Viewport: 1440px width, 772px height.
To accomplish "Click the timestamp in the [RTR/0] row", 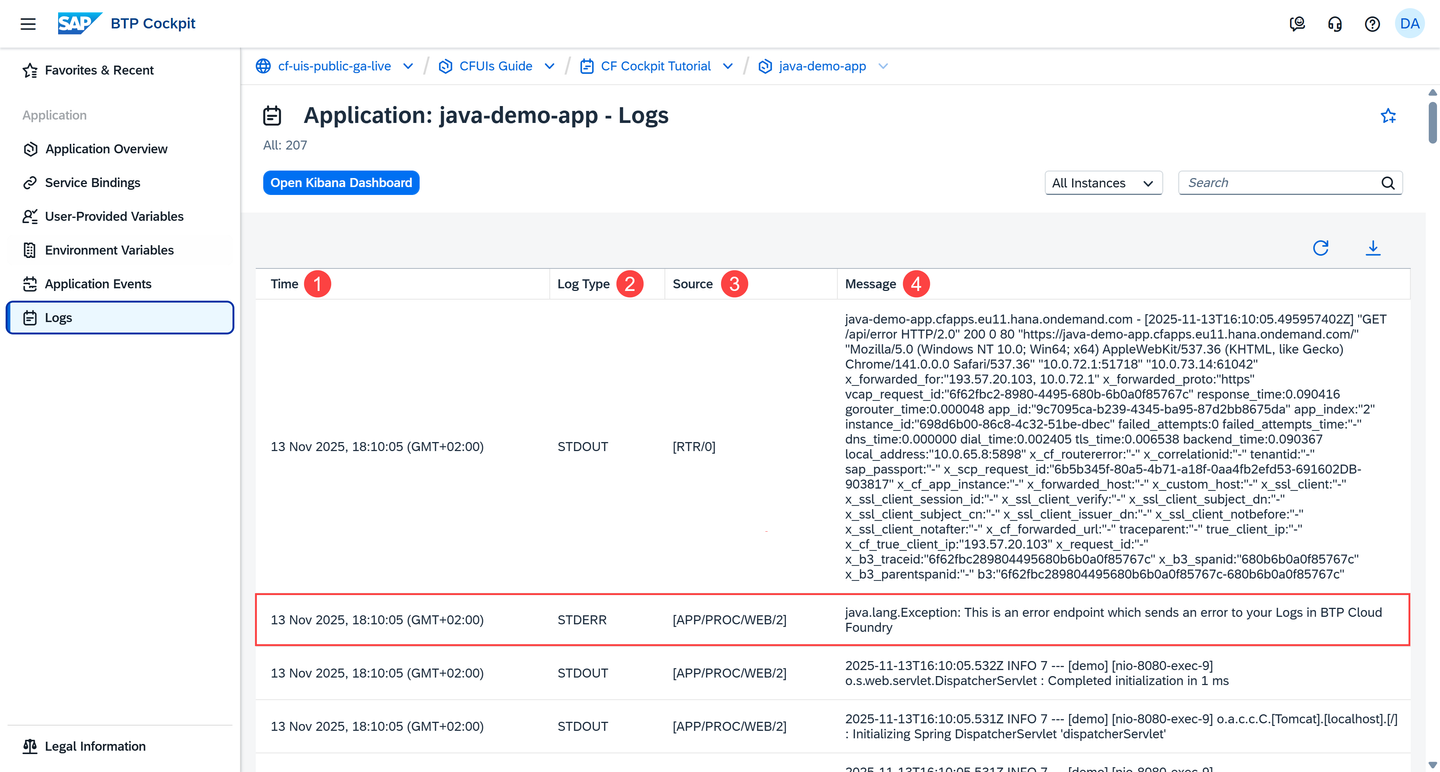I will 377,447.
